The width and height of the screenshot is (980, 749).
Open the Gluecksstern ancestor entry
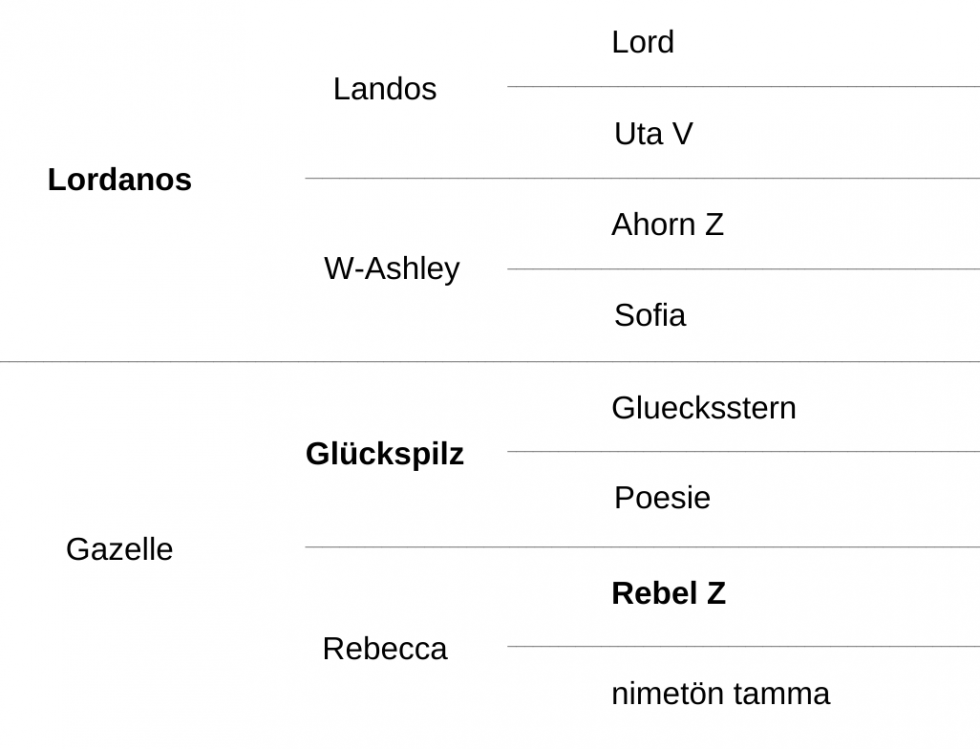pos(704,408)
